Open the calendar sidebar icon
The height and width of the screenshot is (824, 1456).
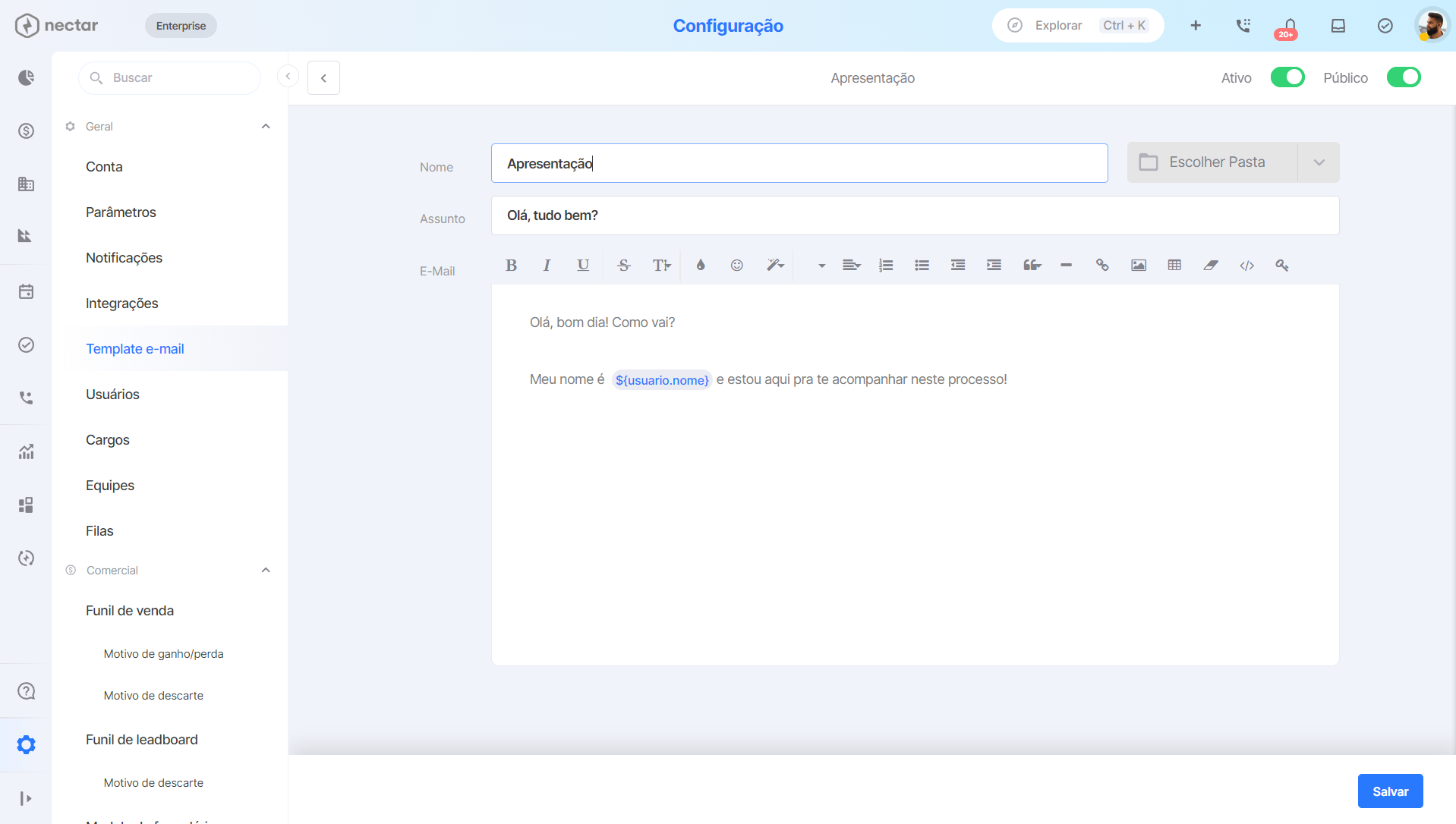tap(26, 291)
